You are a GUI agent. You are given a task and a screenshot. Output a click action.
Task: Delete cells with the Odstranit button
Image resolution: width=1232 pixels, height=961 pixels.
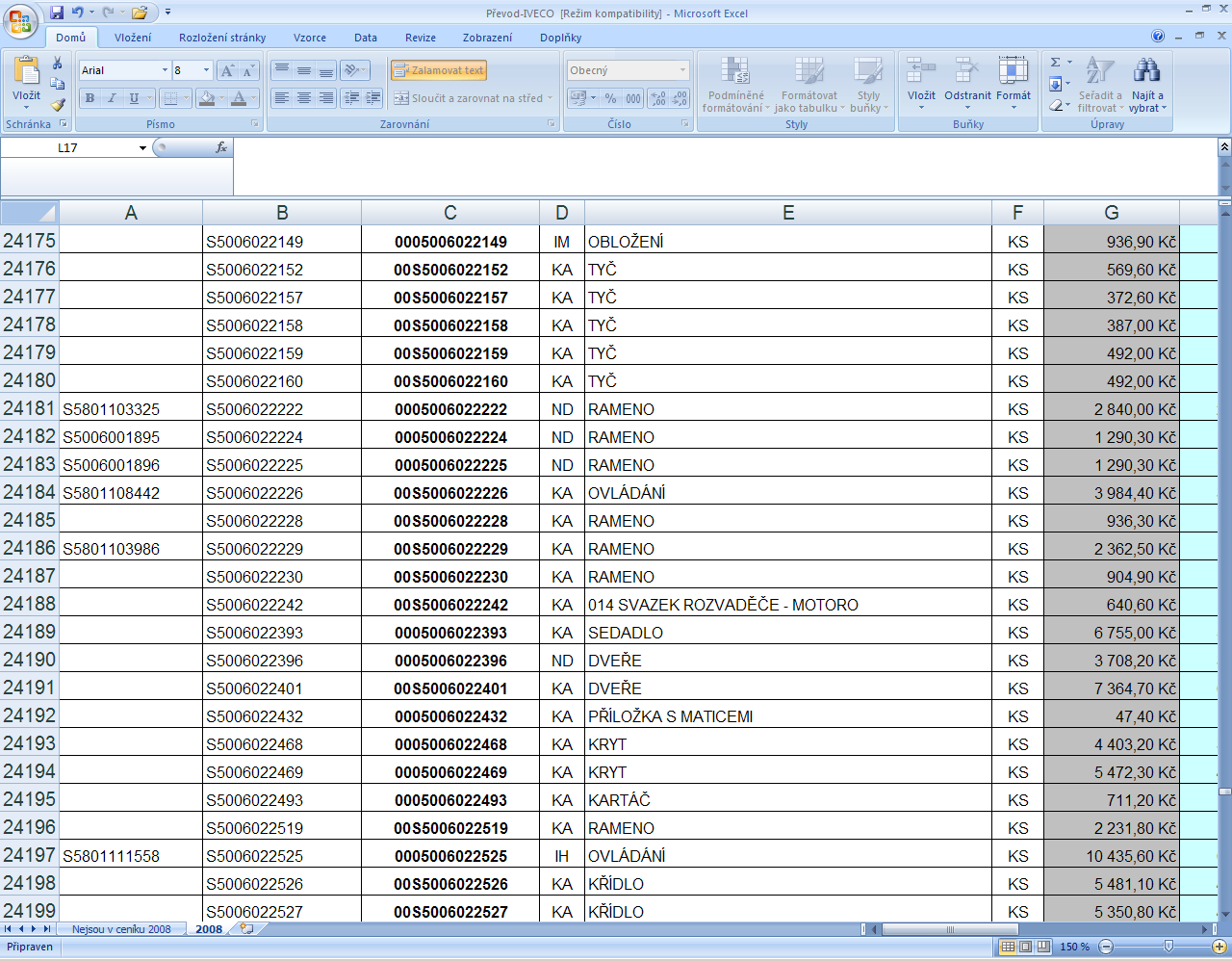pos(967,82)
